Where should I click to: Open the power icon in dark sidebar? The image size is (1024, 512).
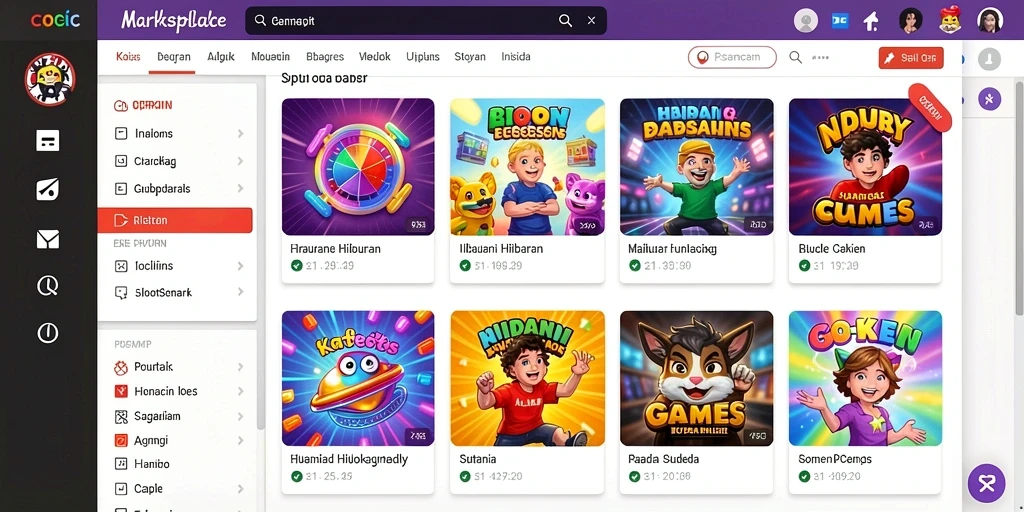coord(48,333)
